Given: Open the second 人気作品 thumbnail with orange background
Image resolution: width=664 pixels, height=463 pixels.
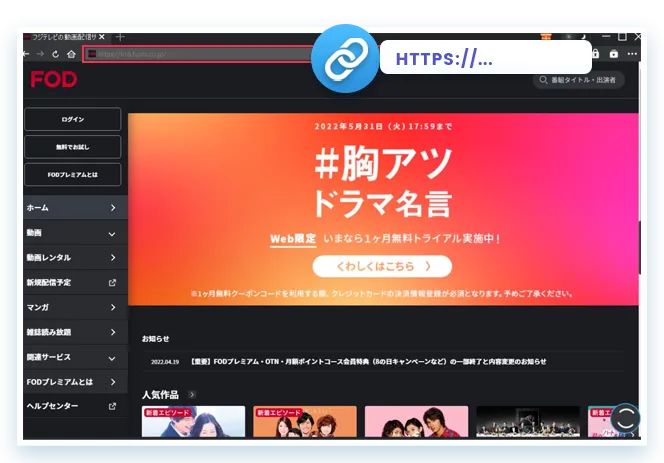Looking at the screenshot, I should 305,421.
